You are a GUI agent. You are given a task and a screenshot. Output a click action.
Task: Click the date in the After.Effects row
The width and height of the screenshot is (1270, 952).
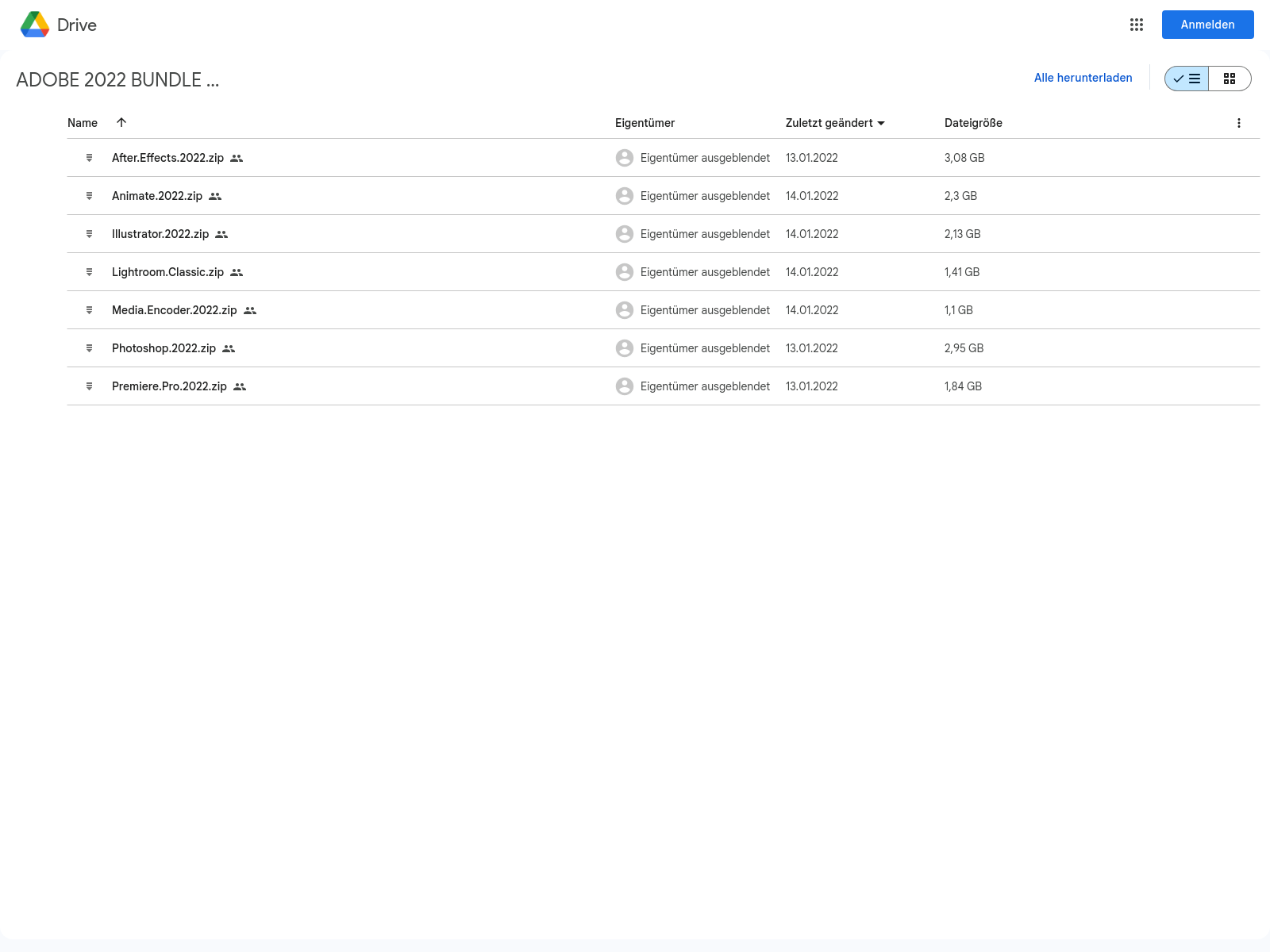pyautogui.click(x=812, y=158)
